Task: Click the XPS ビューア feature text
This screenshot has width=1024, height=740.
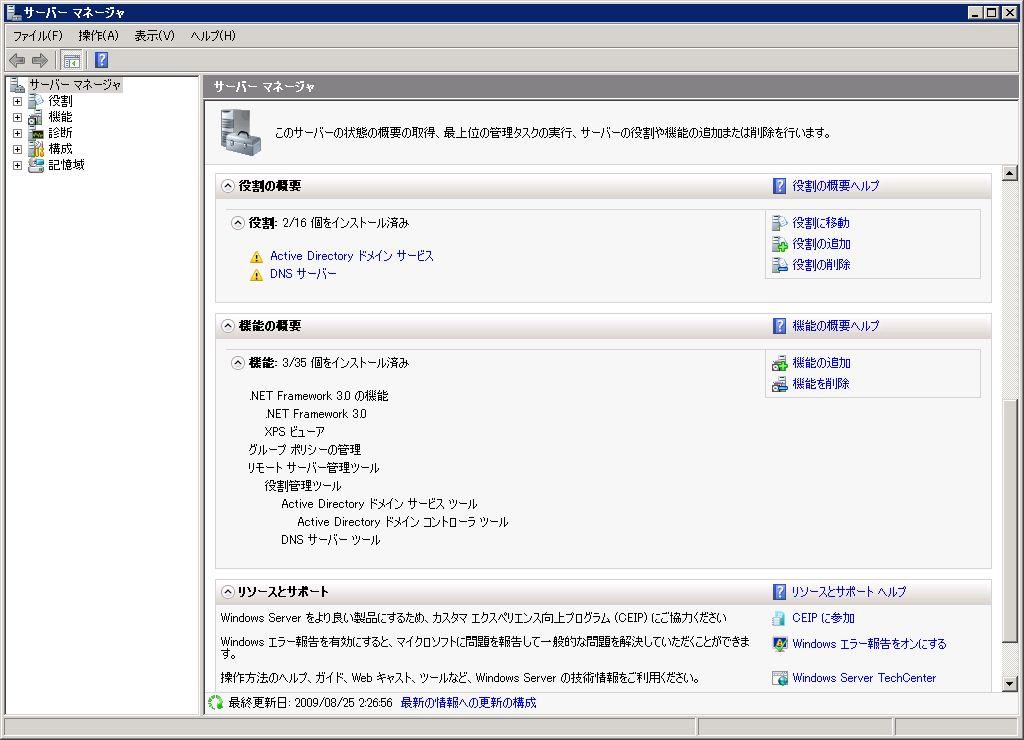Action: click(295, 432)
